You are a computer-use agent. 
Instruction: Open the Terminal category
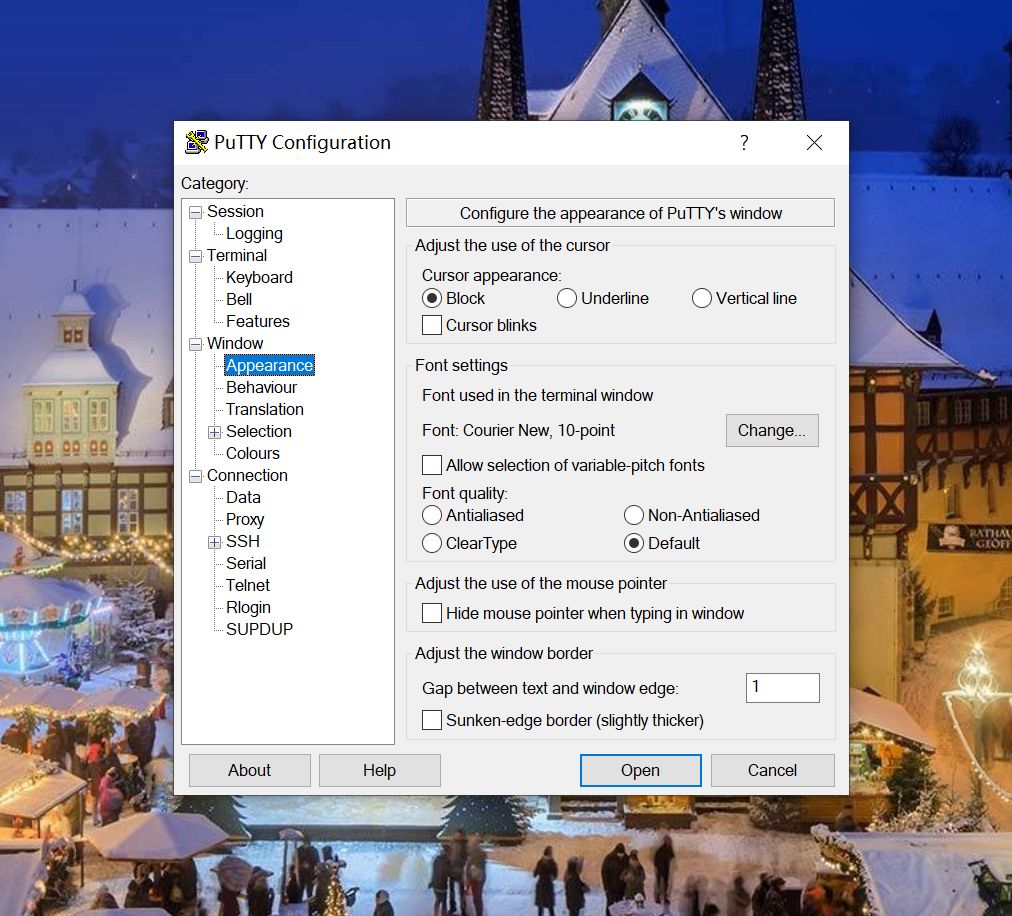pyautogui.click(x=237, y=256)
